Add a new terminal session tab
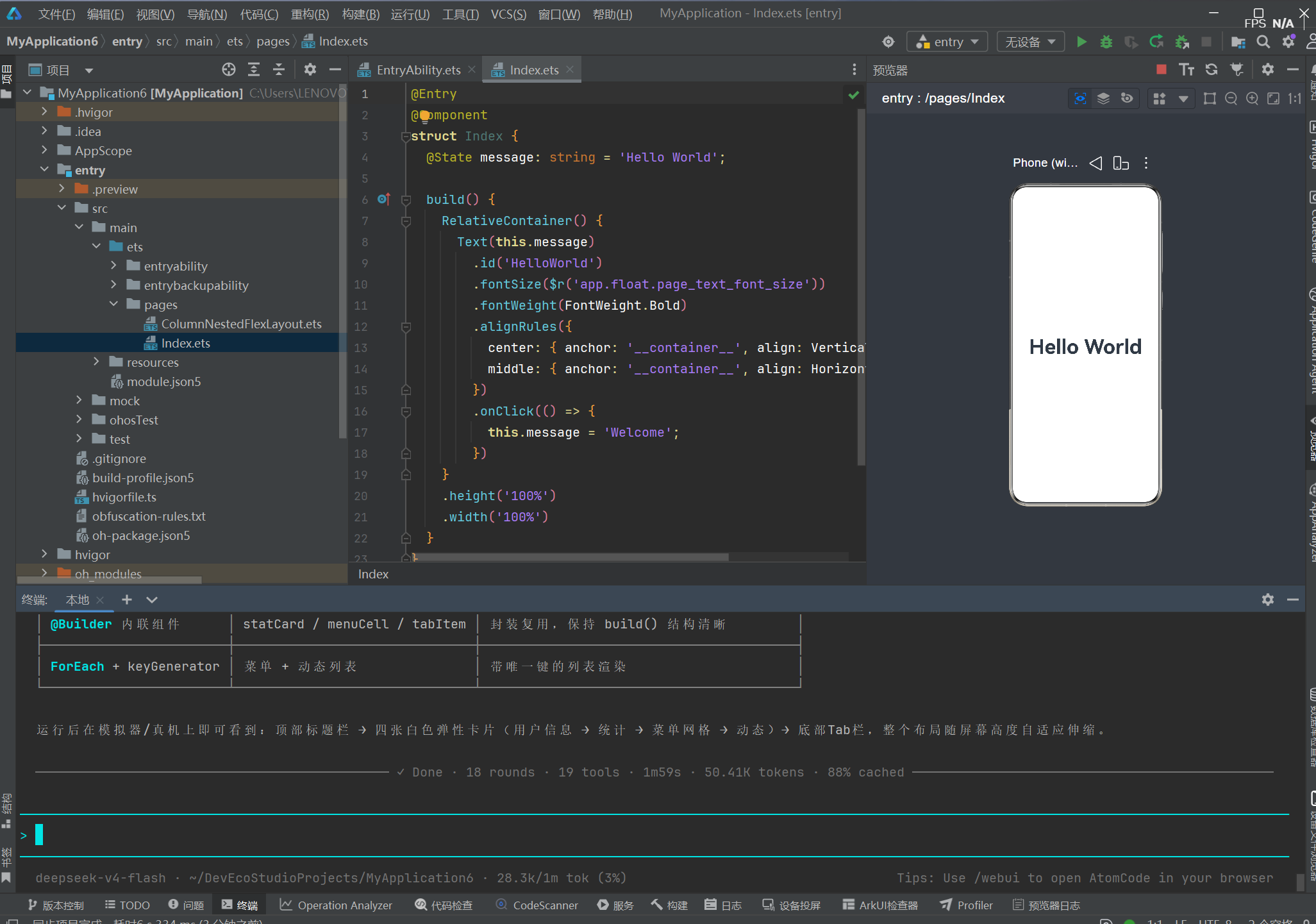Viewport: 1316px width, 924px height. (x=127, y=600)
